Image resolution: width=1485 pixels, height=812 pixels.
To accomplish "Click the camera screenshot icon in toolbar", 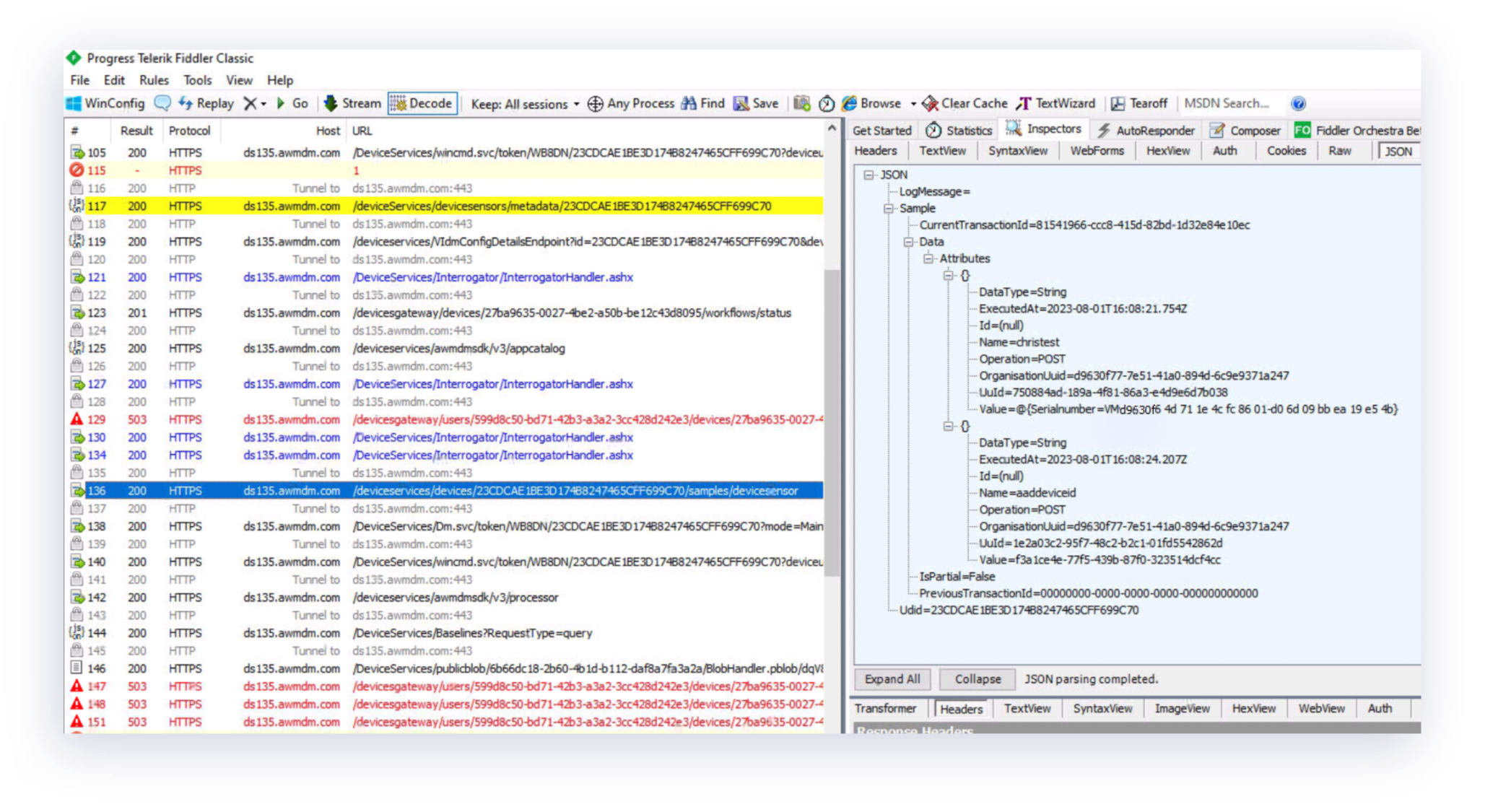I will [801, 103].
